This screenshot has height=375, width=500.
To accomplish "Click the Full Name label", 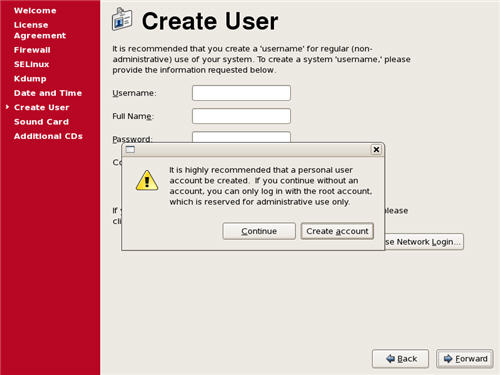I will 133,116.
